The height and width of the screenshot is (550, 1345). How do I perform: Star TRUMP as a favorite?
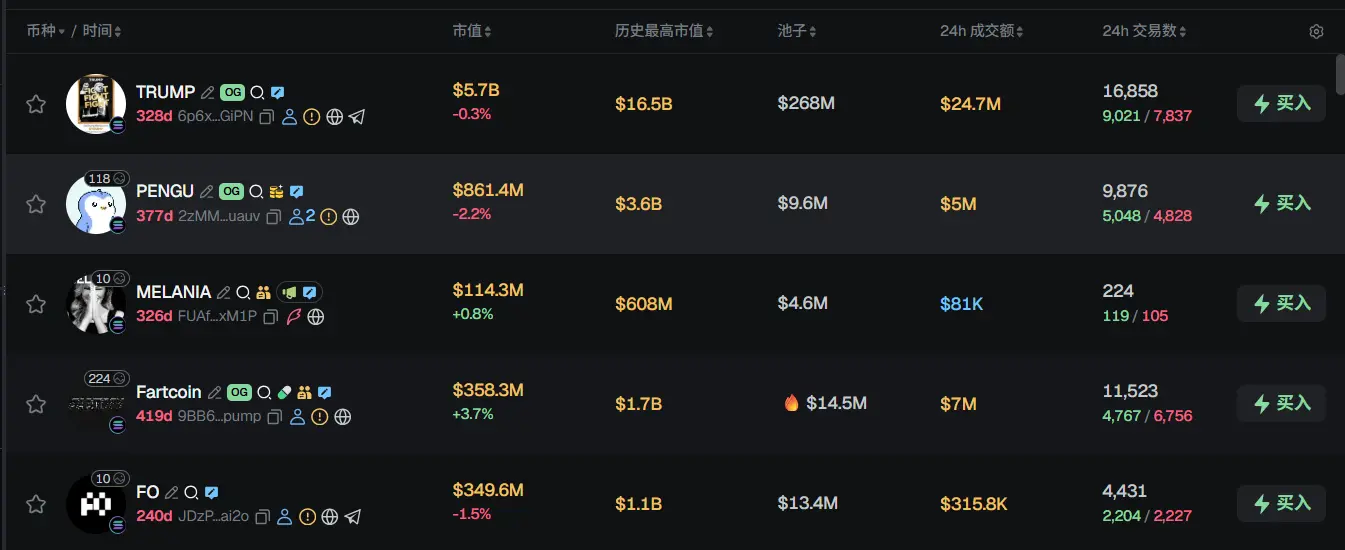click(x=36, y=104)
